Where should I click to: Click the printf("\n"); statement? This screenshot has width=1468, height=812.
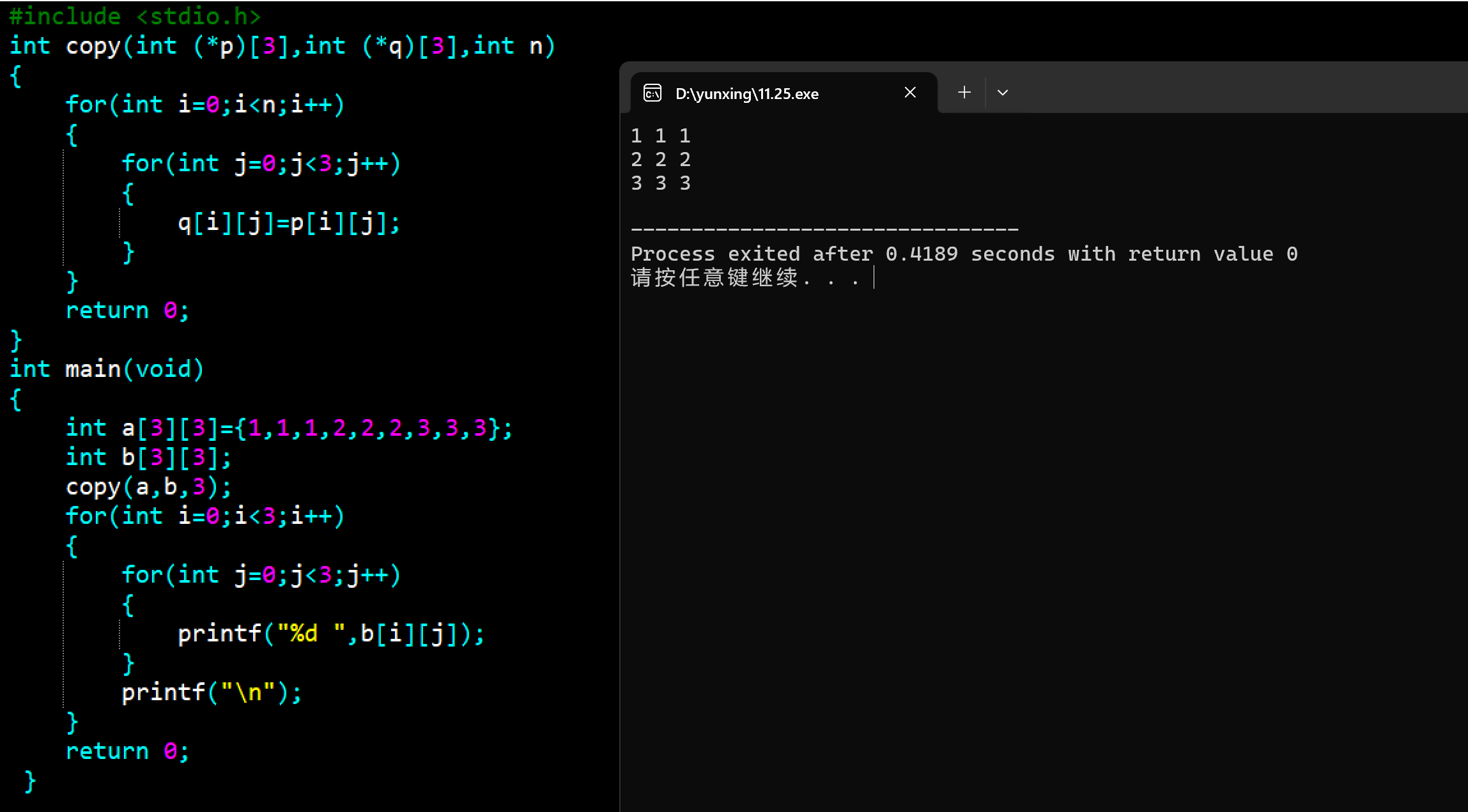tap(211, 693)
